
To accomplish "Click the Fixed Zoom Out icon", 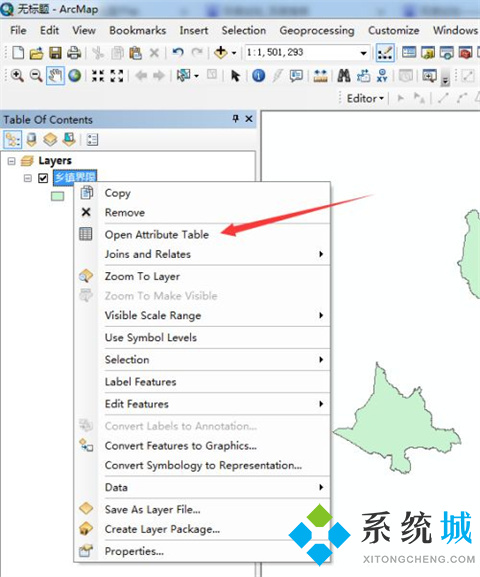I will [x=117, y=76].
